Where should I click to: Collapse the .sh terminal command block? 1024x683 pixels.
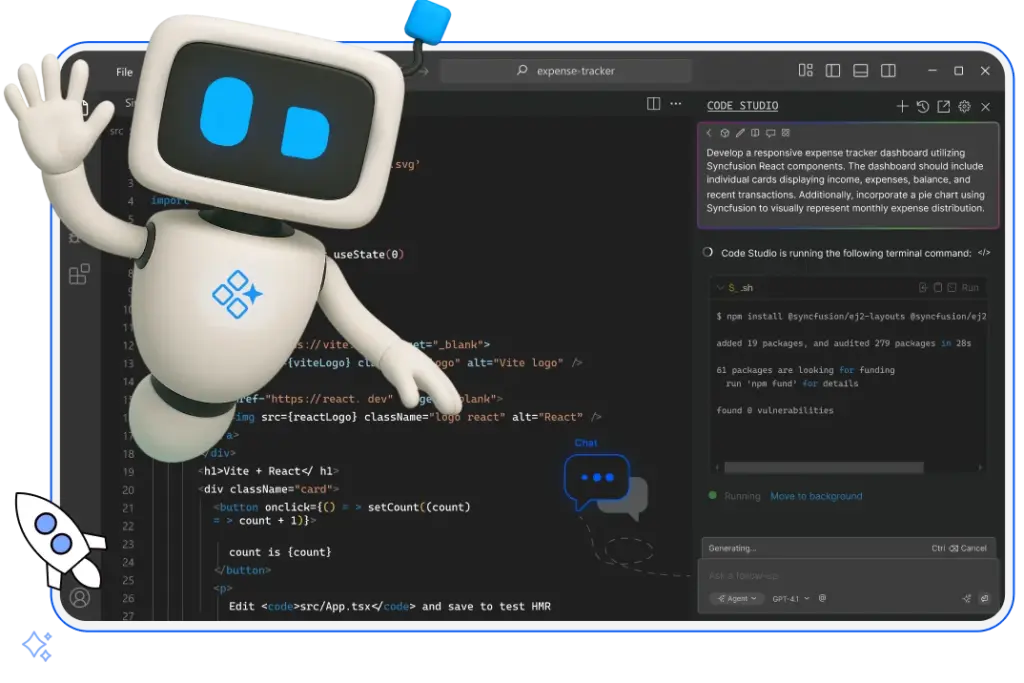point(720,287)
